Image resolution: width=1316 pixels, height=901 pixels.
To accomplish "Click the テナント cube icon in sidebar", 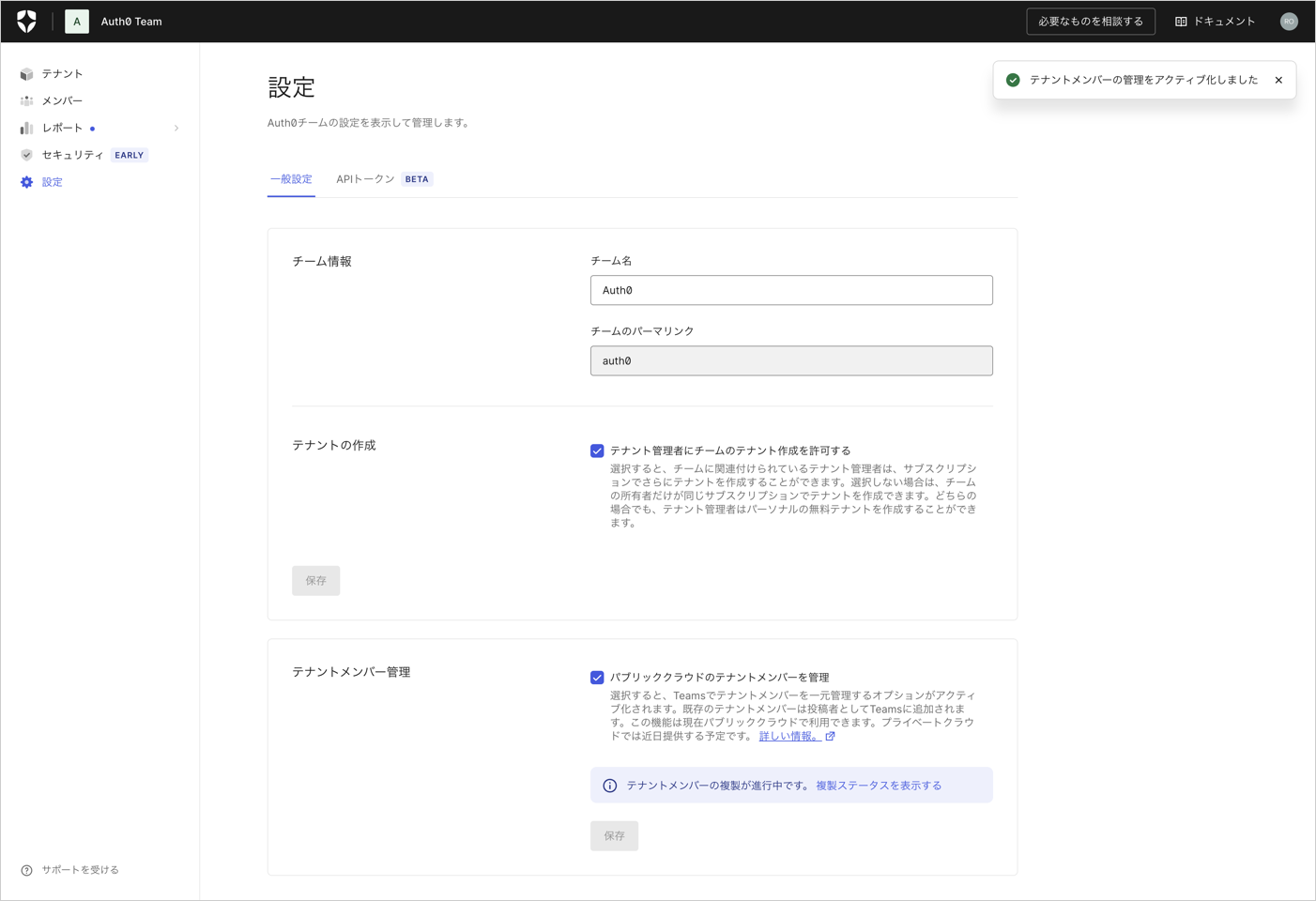I will 26,74.
